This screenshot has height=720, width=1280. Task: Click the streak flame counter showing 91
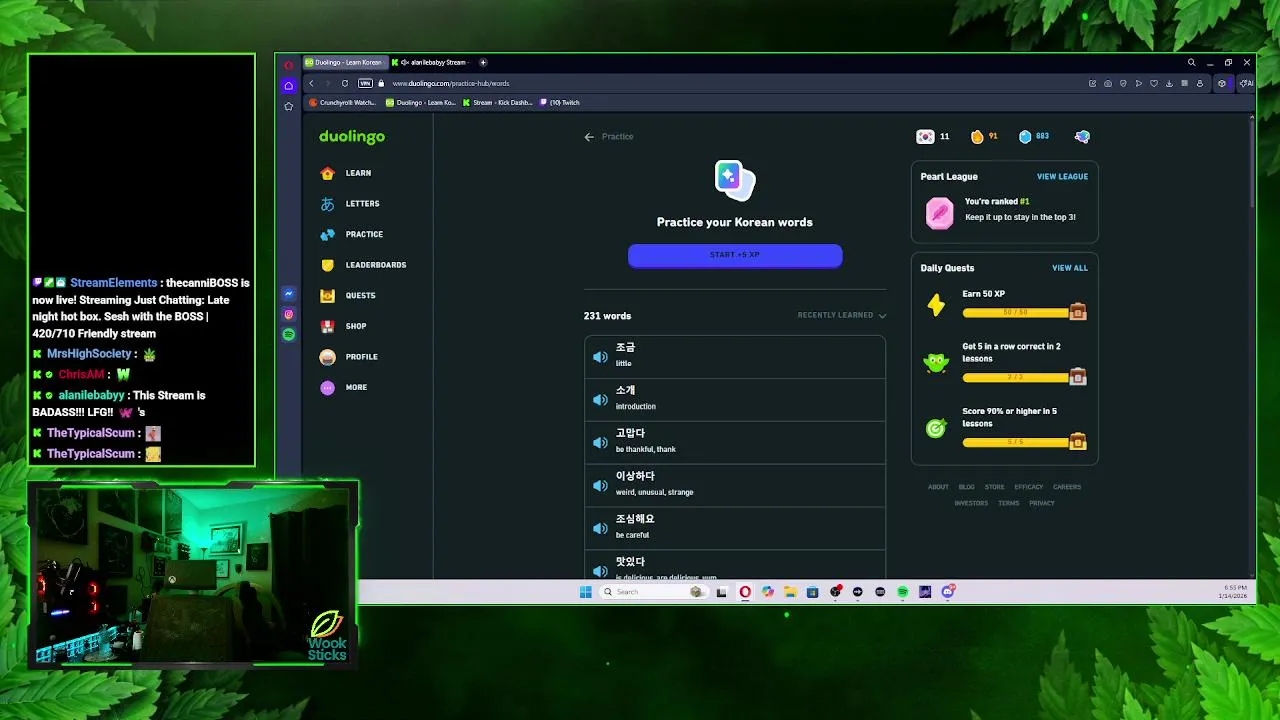[x=984, y=137]
